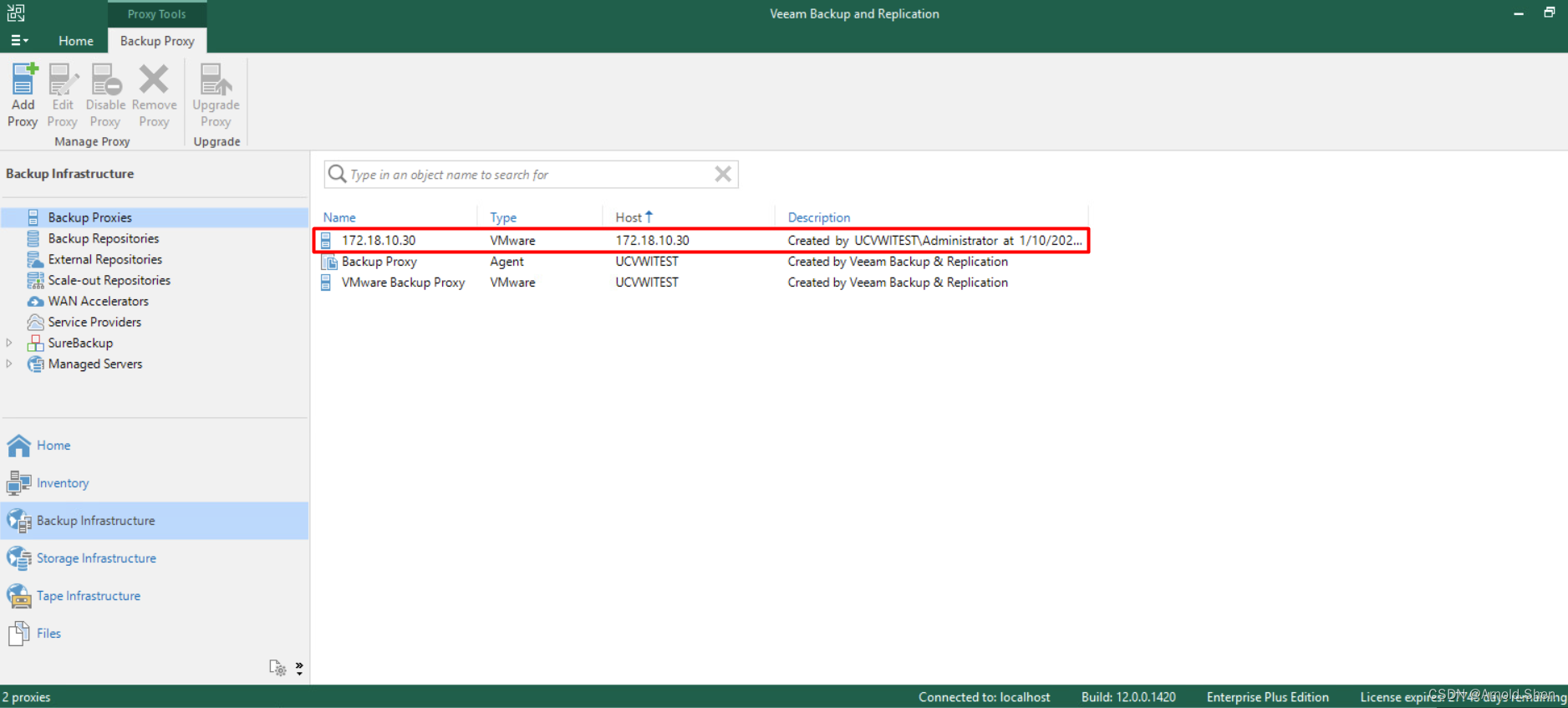Click the Scale-out Repositories tree icon

click(35, 280)
